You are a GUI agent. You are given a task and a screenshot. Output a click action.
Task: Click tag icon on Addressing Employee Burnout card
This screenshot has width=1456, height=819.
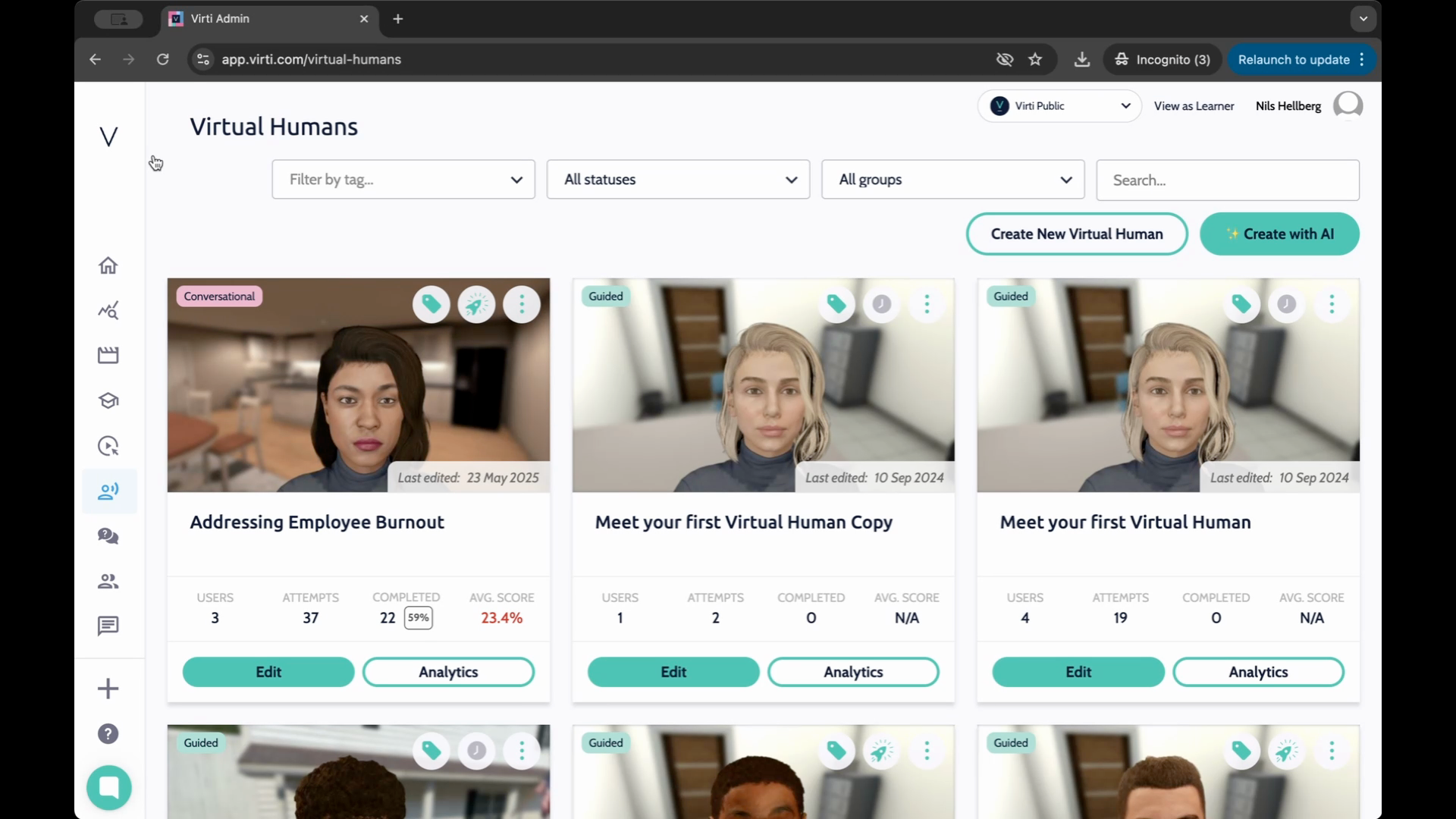click(431, 305)
